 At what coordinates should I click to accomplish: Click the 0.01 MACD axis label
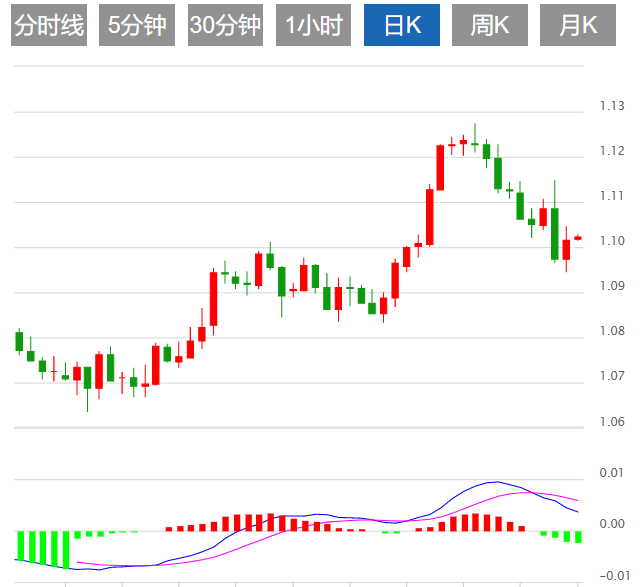612,473
